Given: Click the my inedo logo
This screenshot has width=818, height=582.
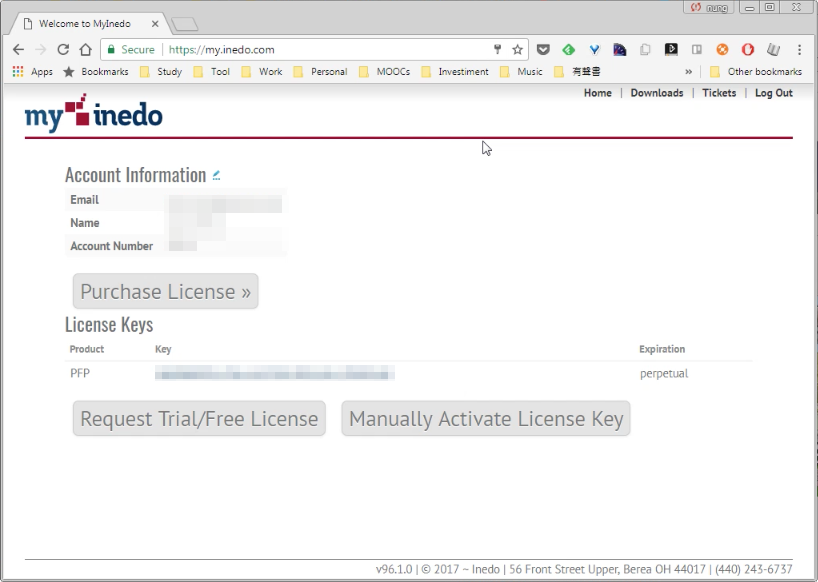Looking at the screenshot, I should click(93, 113).
